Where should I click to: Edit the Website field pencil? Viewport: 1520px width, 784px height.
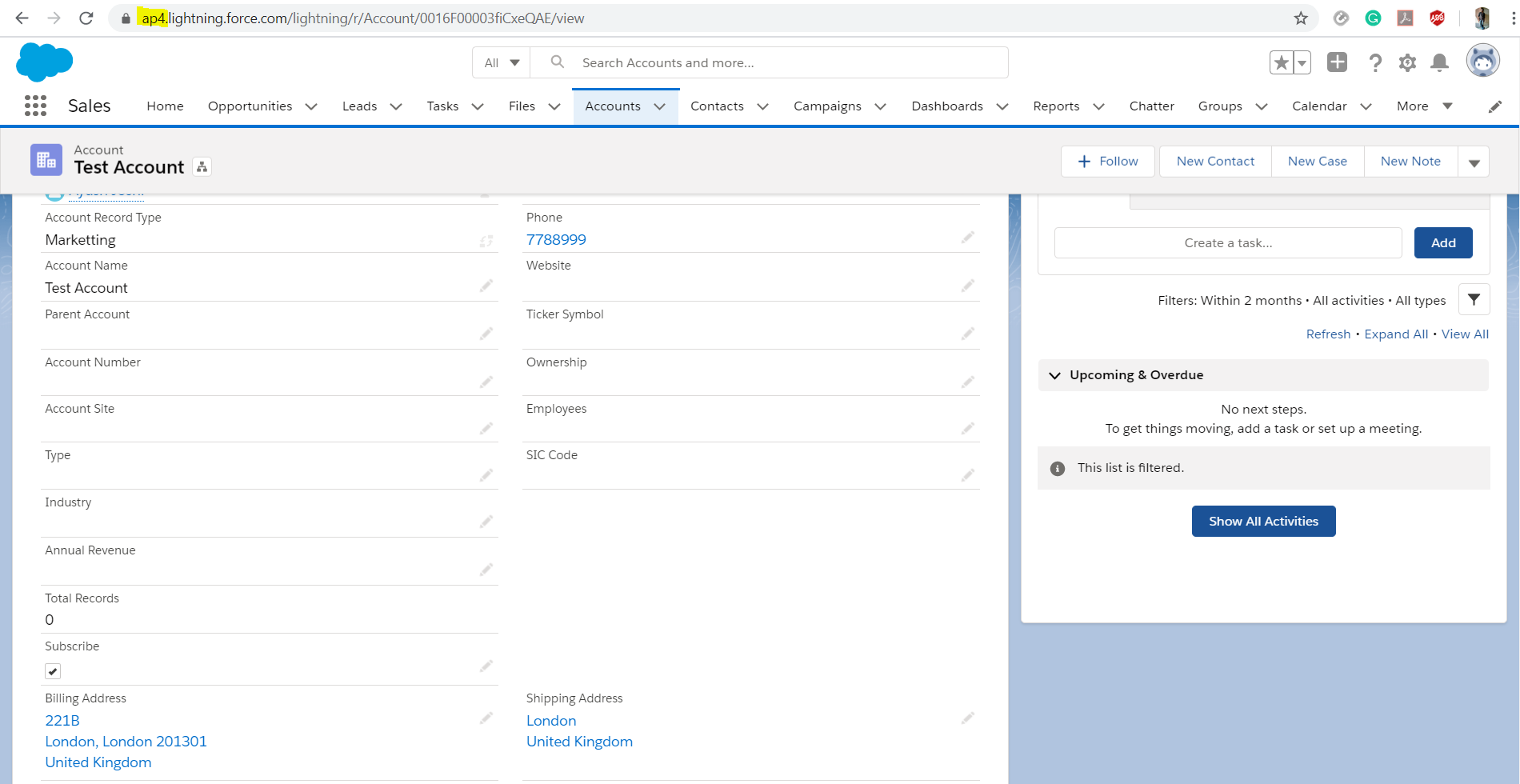968,286
